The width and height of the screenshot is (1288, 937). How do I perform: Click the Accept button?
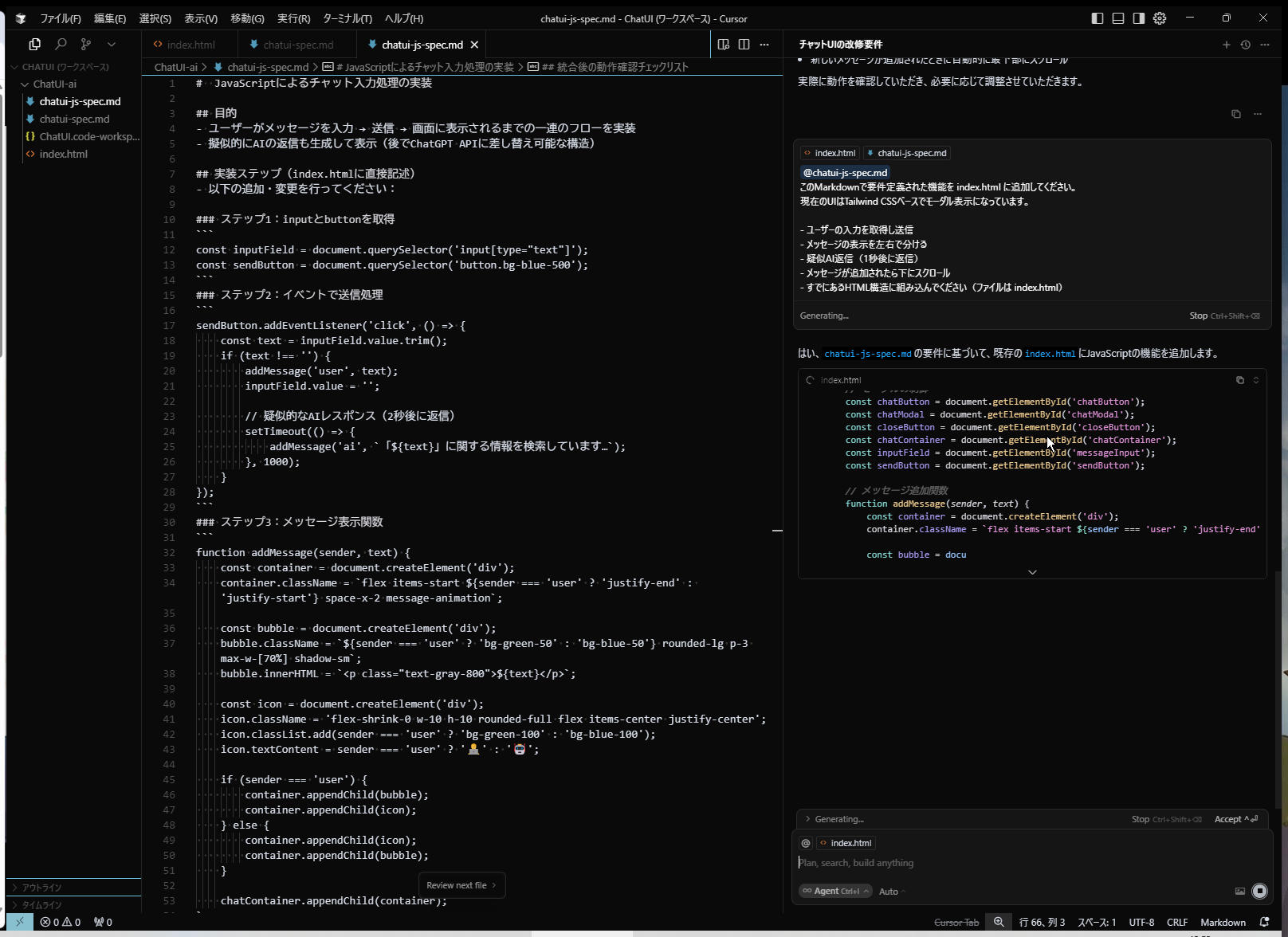coord(1235,819)
